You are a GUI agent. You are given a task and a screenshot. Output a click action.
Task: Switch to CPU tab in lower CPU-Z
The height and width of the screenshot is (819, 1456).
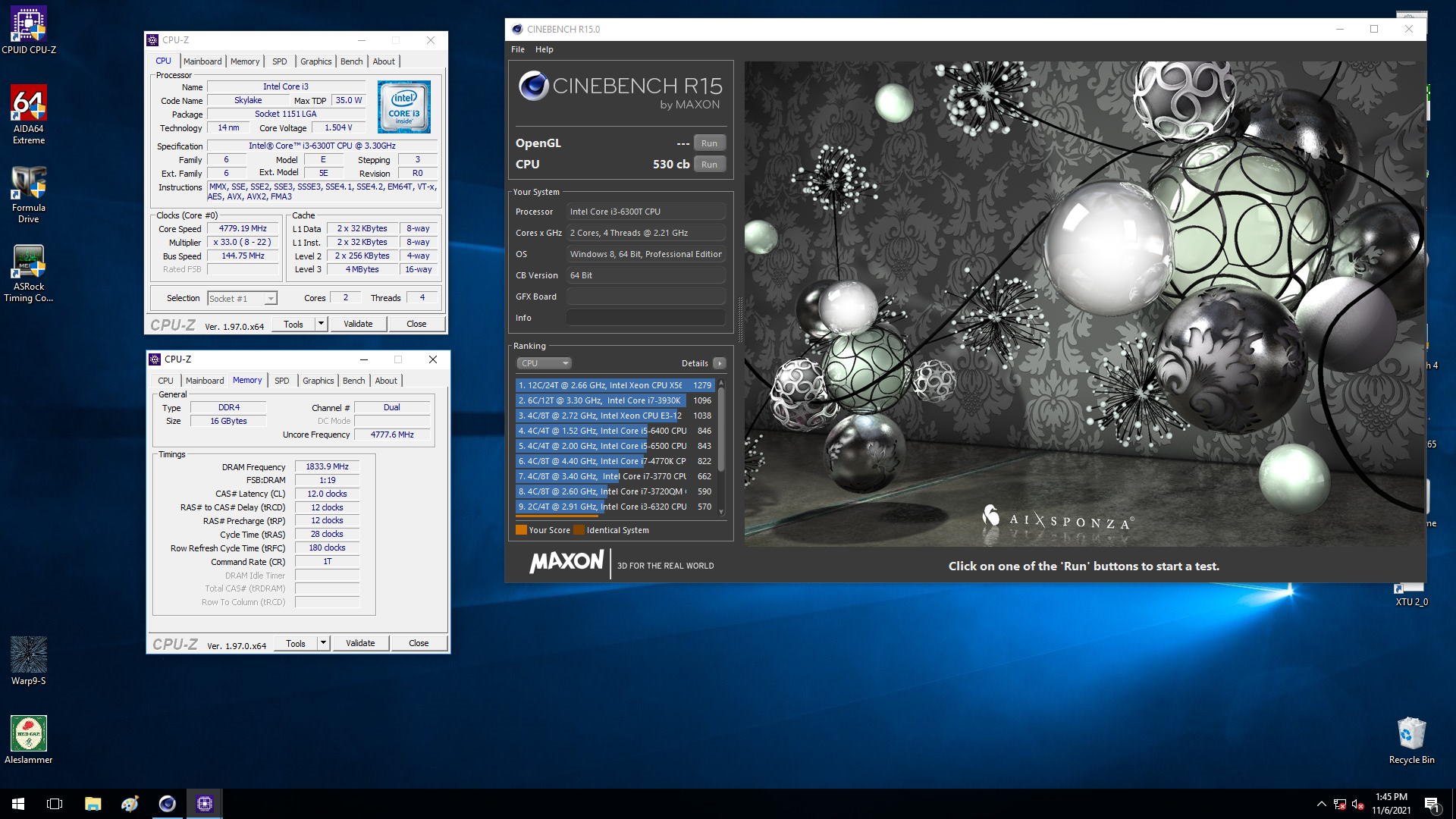coord(166,381)
